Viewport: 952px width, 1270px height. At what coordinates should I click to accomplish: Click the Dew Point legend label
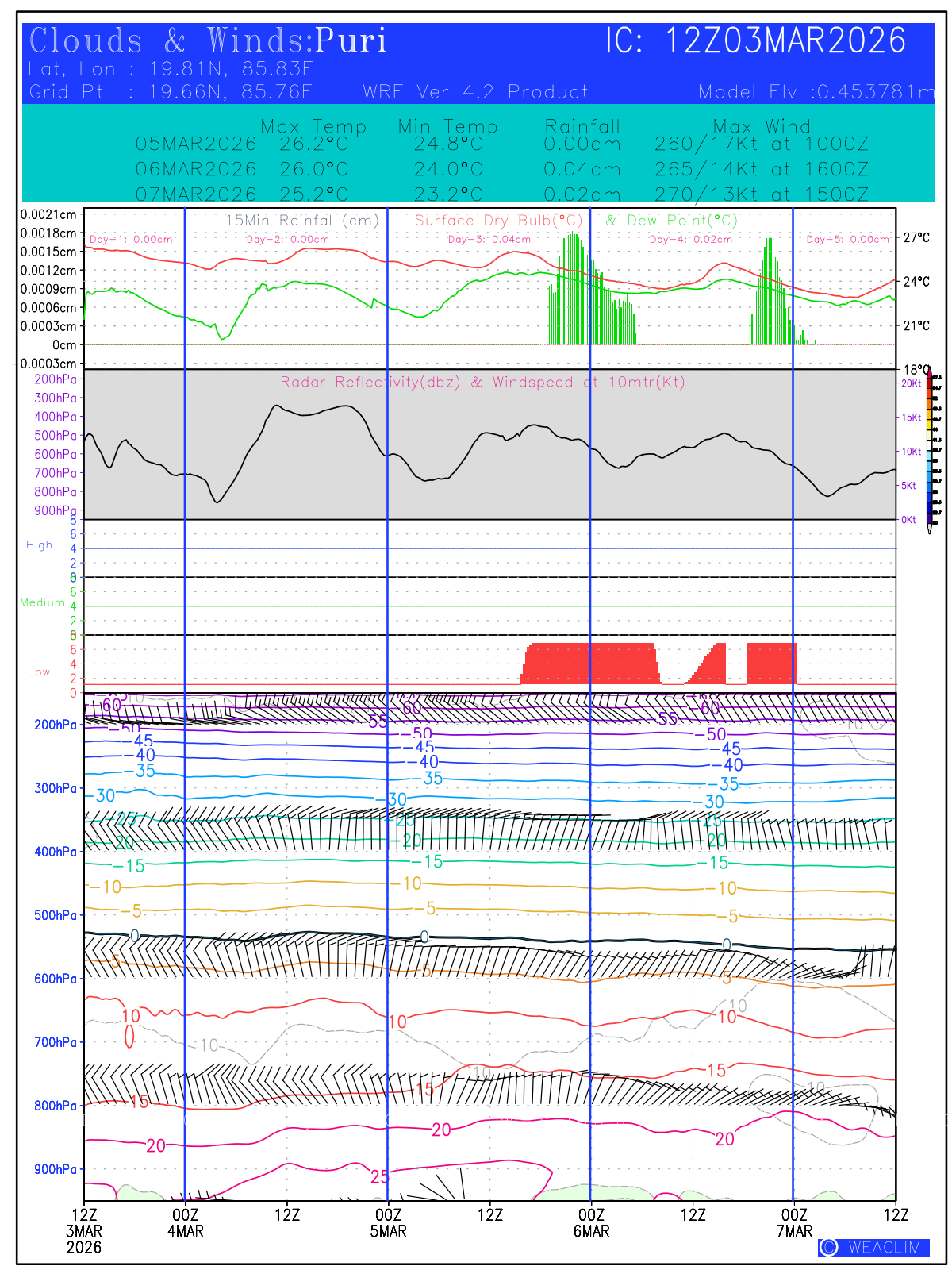click(671, 221)
